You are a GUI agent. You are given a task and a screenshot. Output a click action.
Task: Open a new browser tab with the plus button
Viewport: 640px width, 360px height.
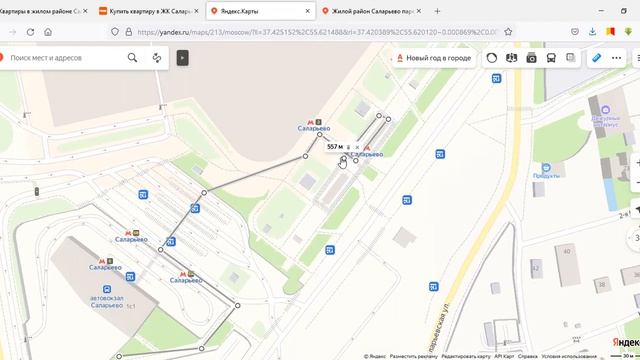pos(437,11)
